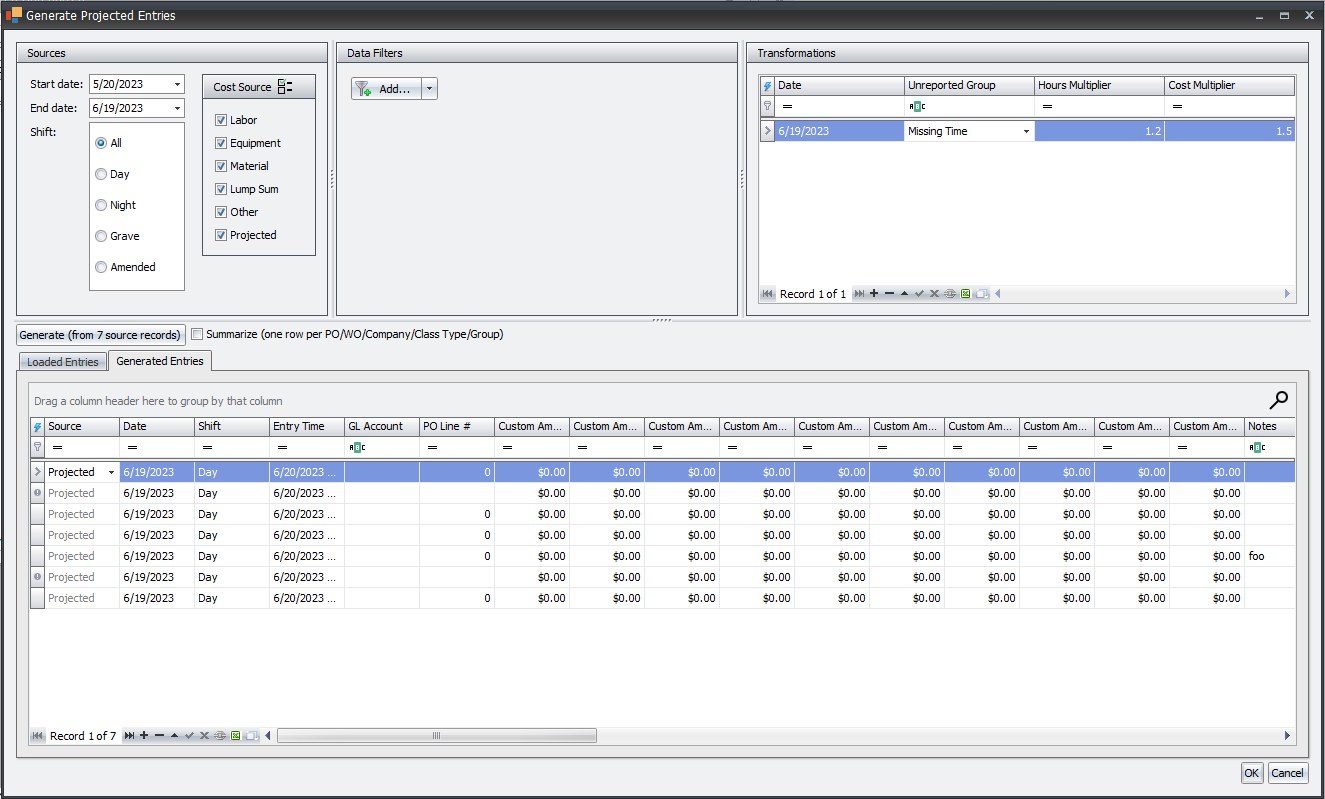The width and height of the screenshot is (1325, 799).
Task: Click the layout windows icon in Transformations navigator
Action: (x=982, y=294)
